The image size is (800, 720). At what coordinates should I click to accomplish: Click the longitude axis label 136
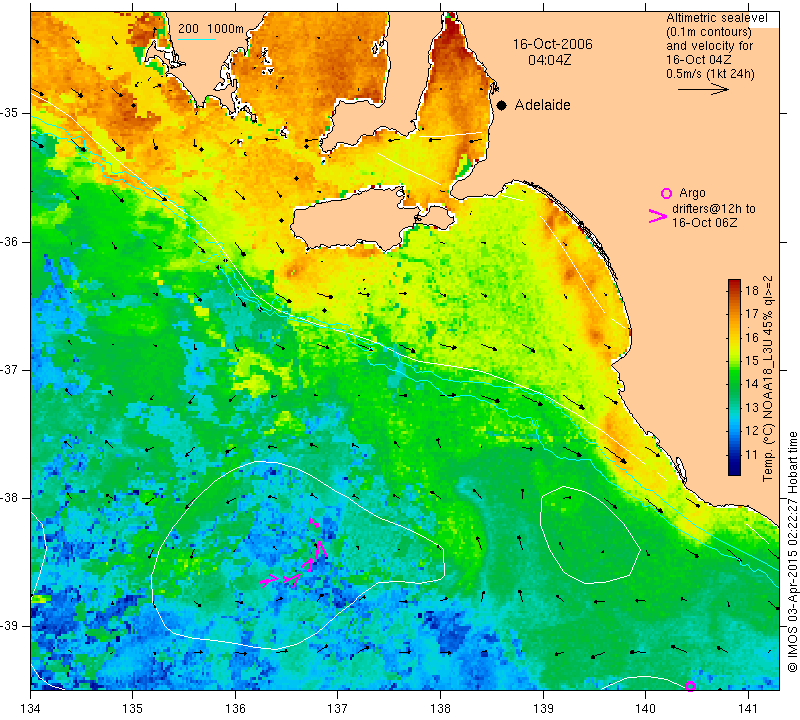[235, 709]
